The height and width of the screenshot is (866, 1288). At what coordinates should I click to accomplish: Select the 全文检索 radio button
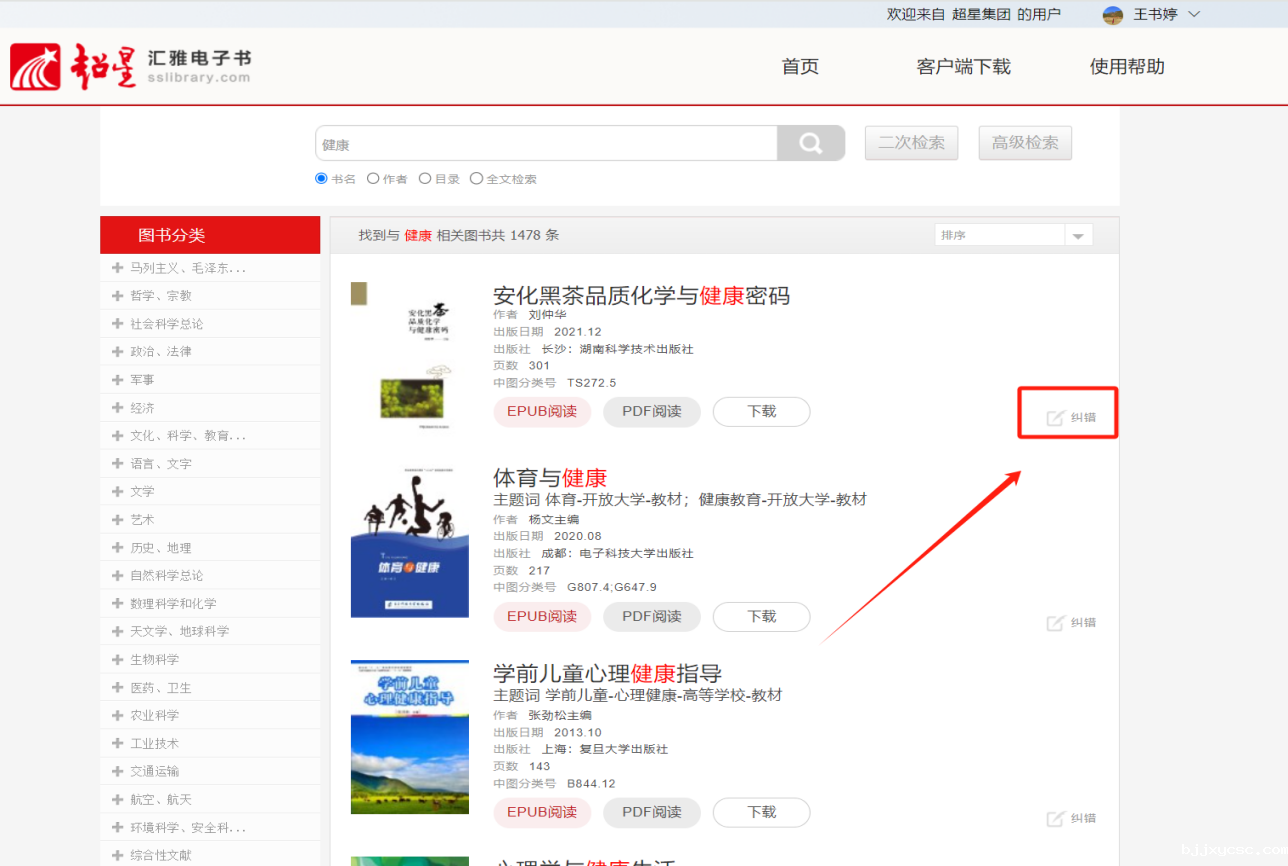(x=476, y=179)
